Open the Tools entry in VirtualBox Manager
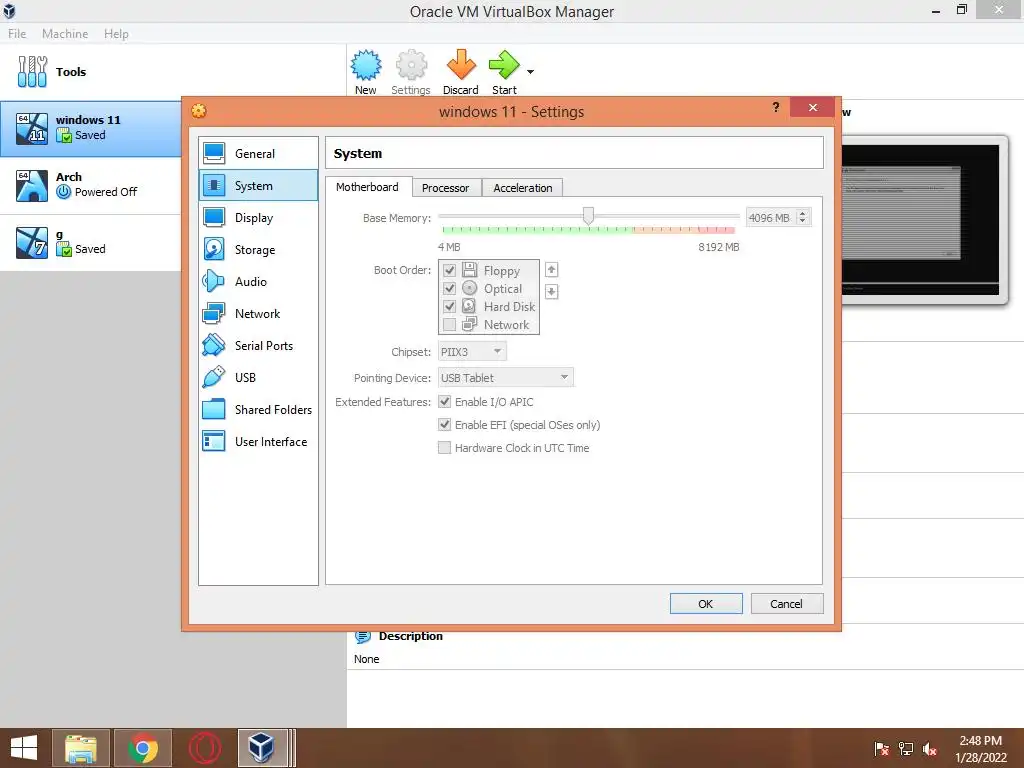 [x=173, y=72]
